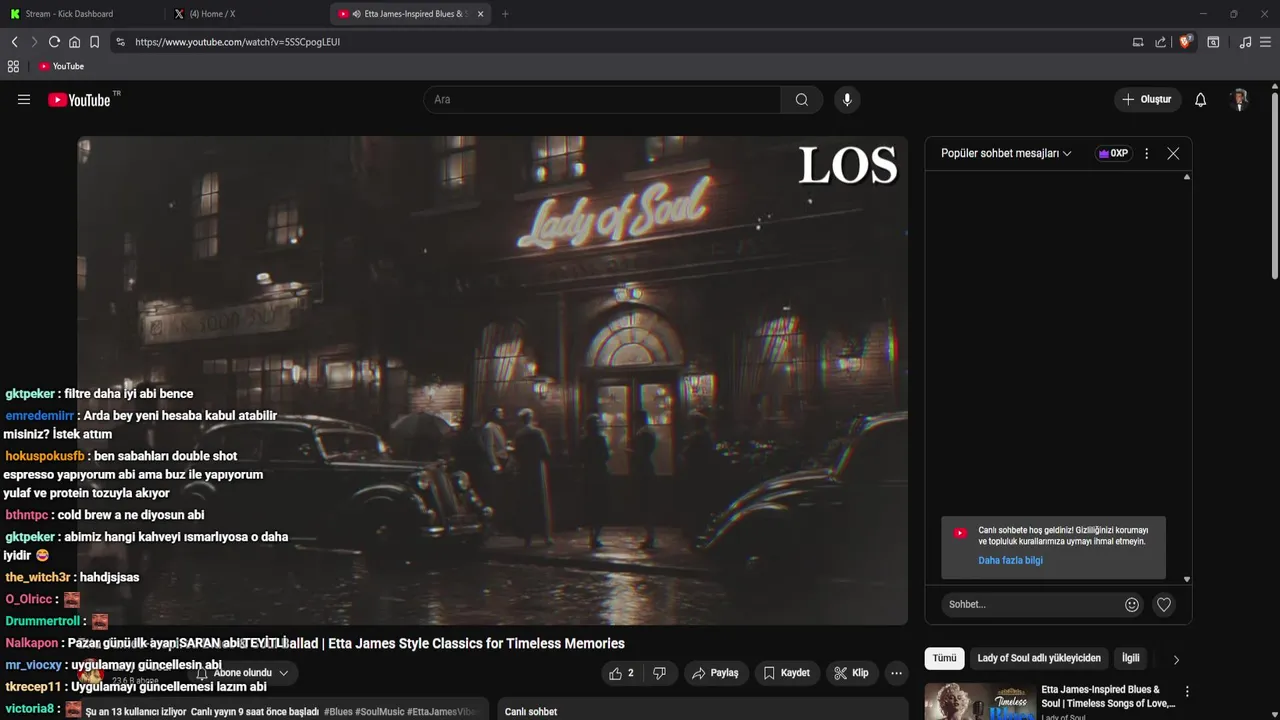
Task: Reload the page
Action: point(54,42)
